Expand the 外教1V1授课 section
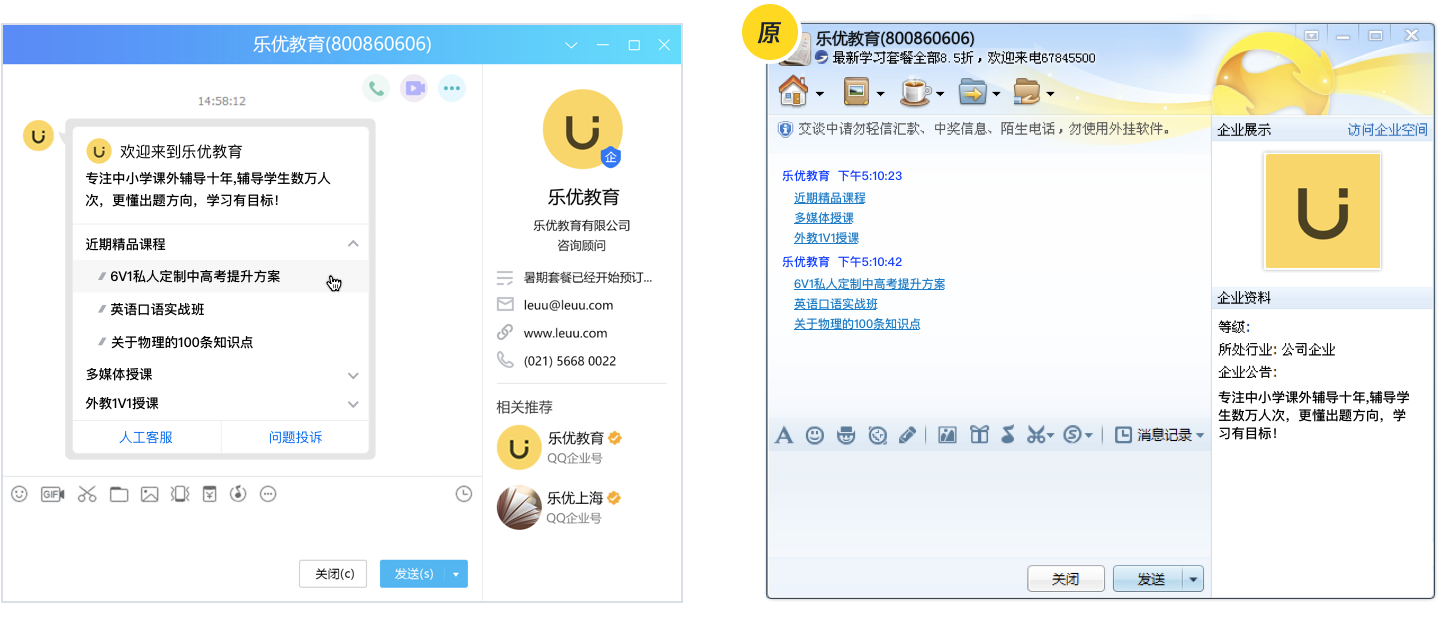The height and width of the screenshot is (618, 1446). click(x=353, y=404)
